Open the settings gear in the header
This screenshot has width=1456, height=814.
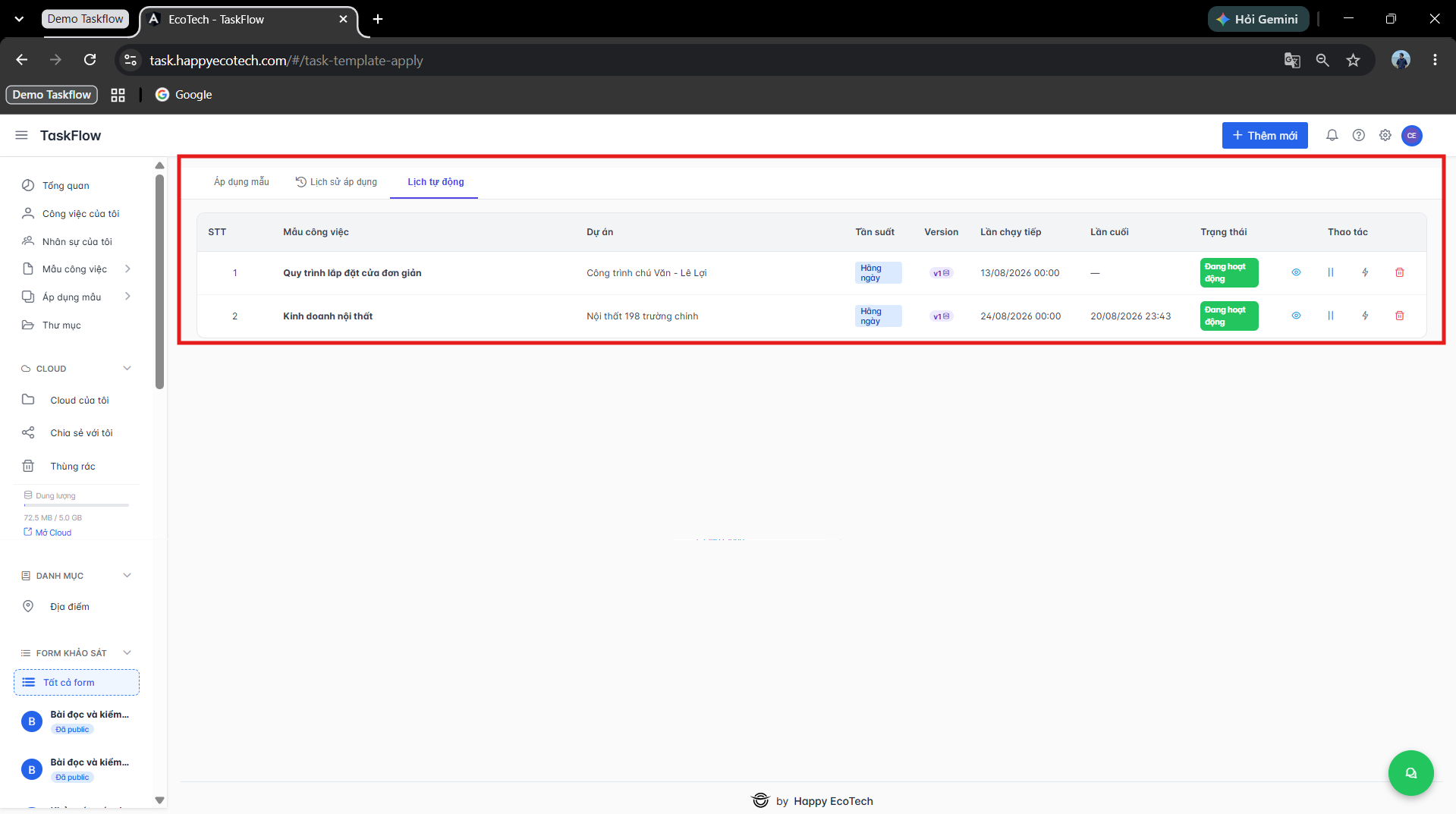[x=1385, y=135]
